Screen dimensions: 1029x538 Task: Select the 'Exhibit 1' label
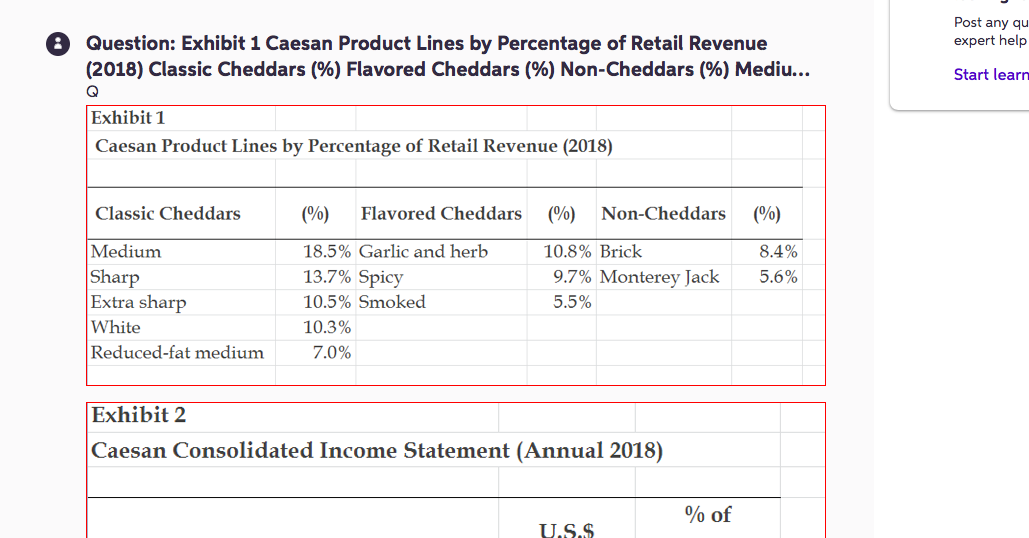click(128, 118)
